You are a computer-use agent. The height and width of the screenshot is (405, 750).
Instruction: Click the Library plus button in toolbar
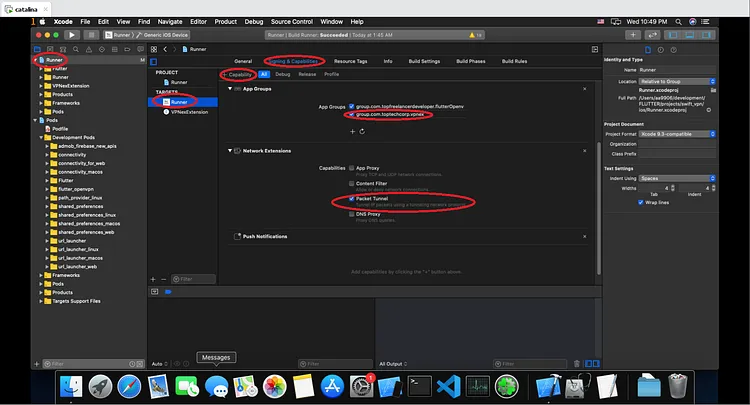pos(632,35)
